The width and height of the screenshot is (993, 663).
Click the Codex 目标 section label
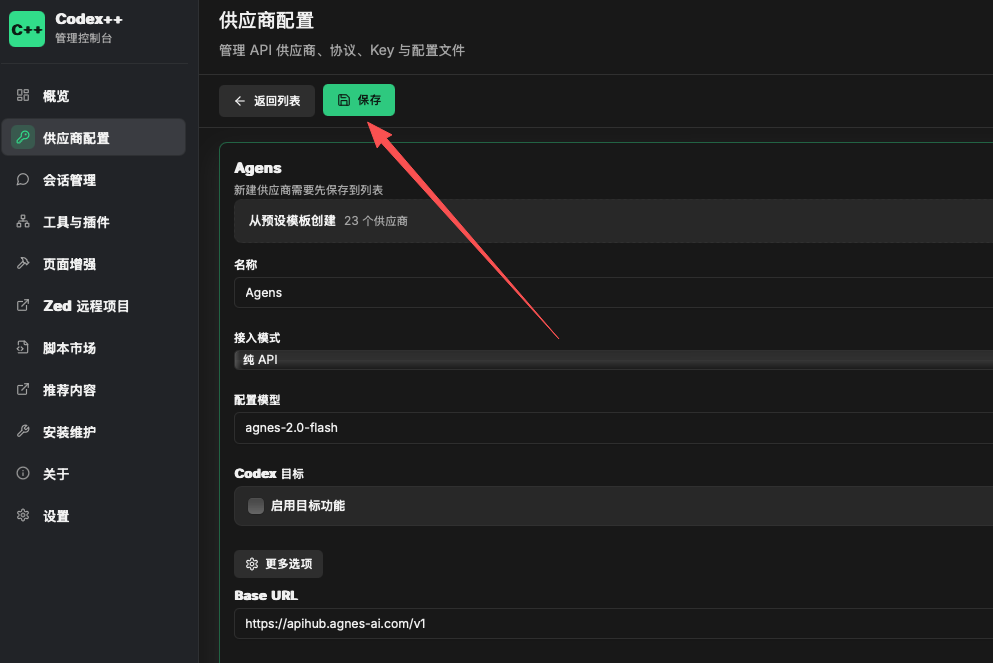click(x=269, y=474)
